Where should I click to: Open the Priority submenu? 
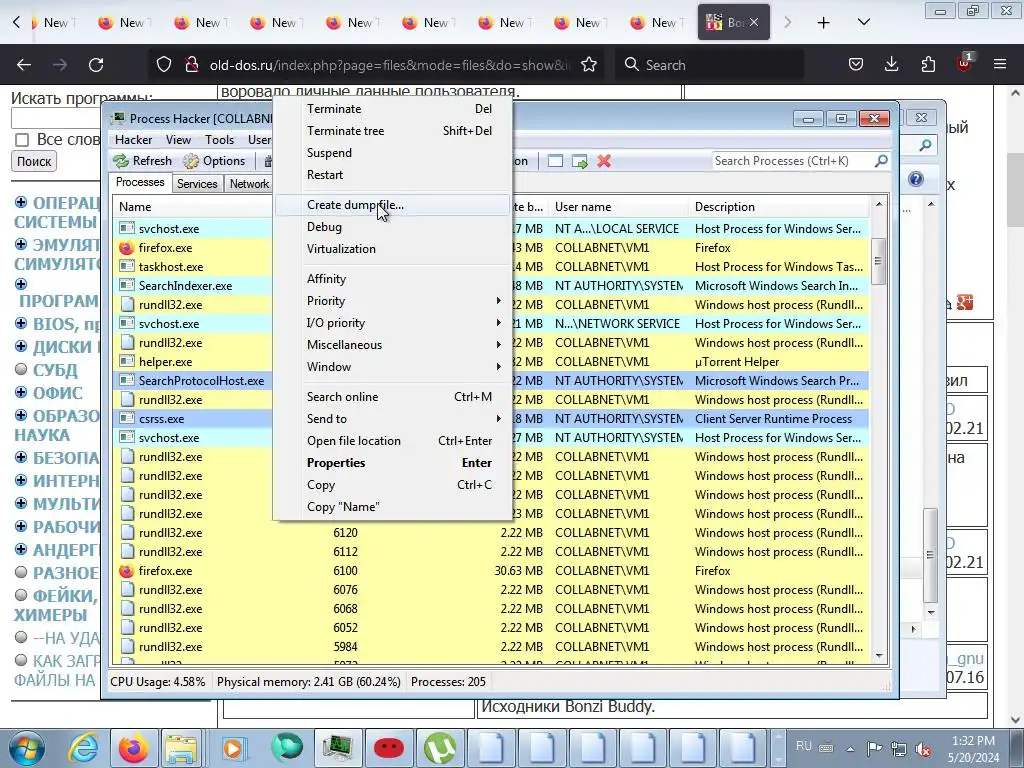[392, 301]
